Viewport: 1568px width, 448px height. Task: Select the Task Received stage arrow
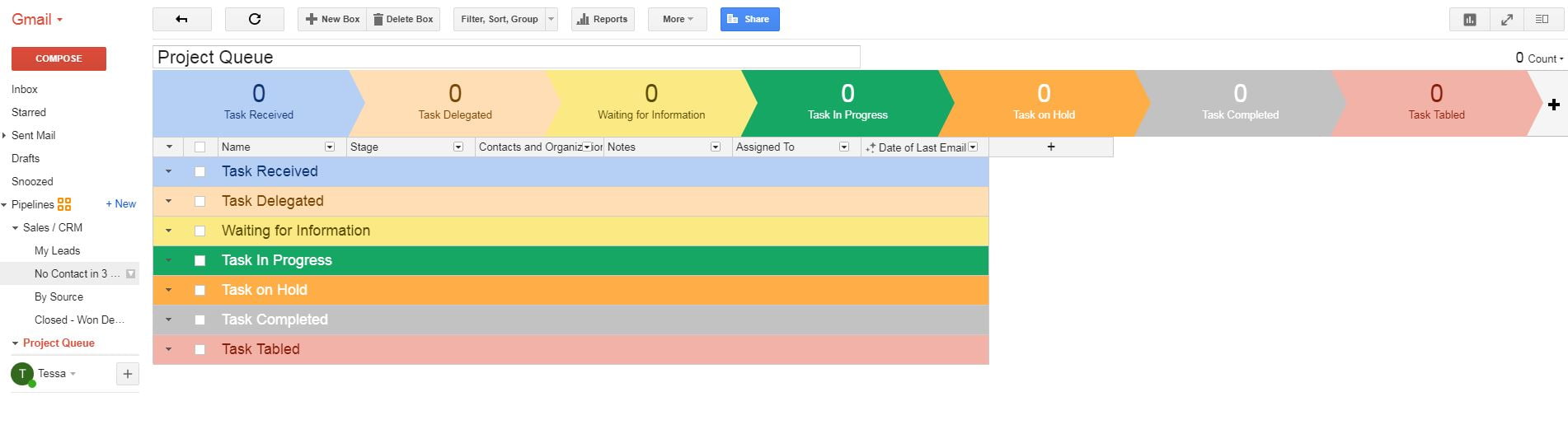pos(259,103)
